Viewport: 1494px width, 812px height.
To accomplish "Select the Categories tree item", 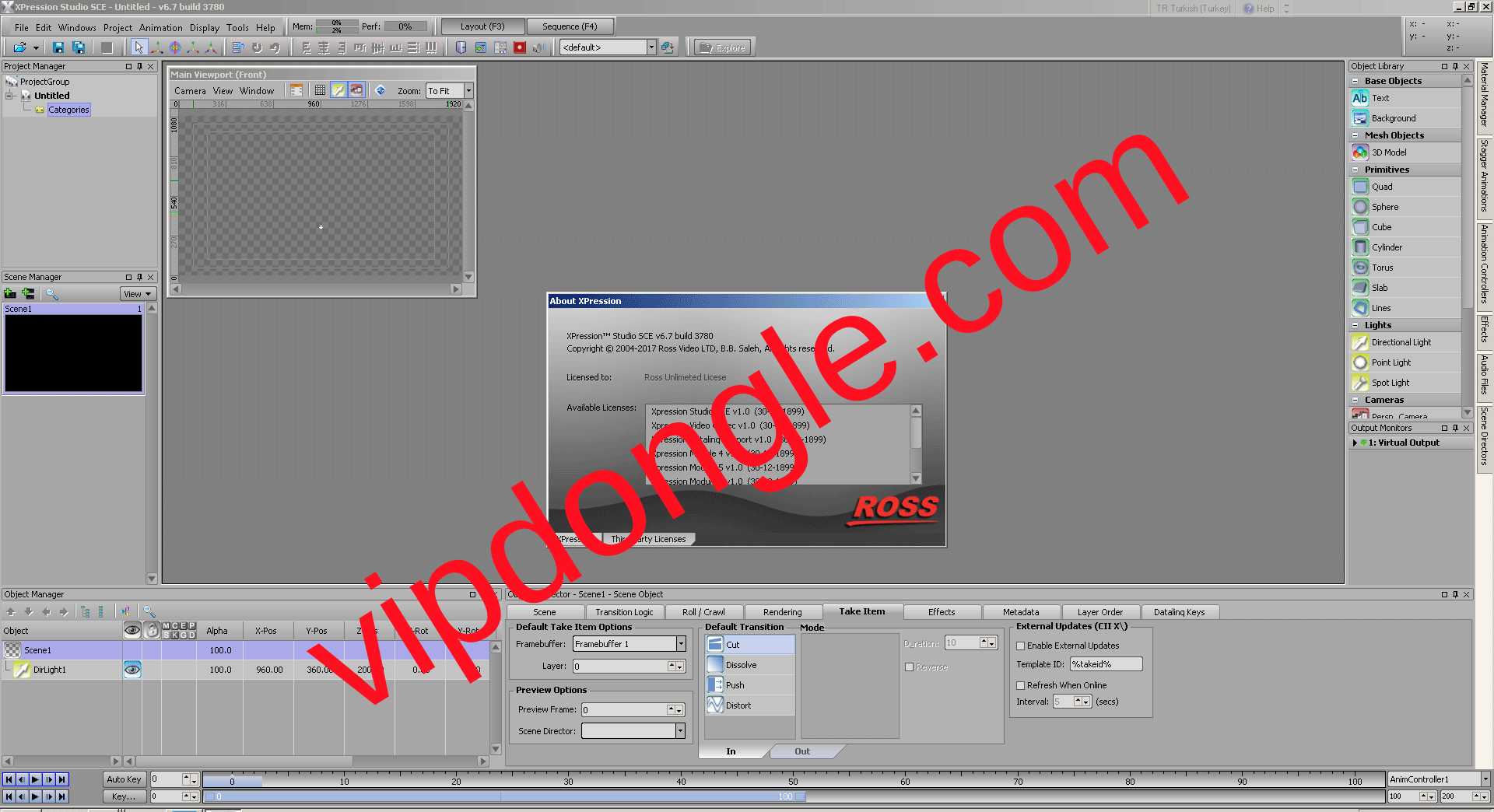I will click(x=68, y=110).
